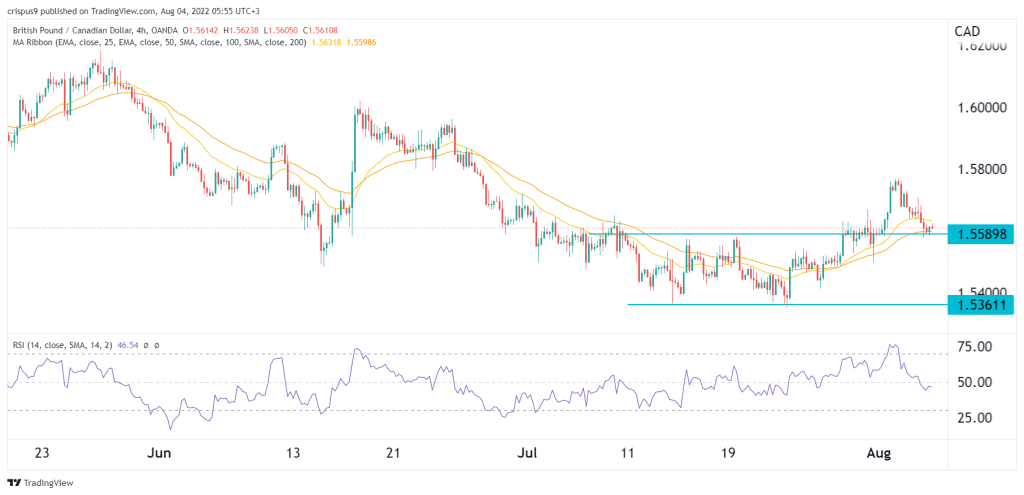Screen dimensions: 1024x495
Task: Click the low price L1.56050 readout
Action: pos(281,31)
